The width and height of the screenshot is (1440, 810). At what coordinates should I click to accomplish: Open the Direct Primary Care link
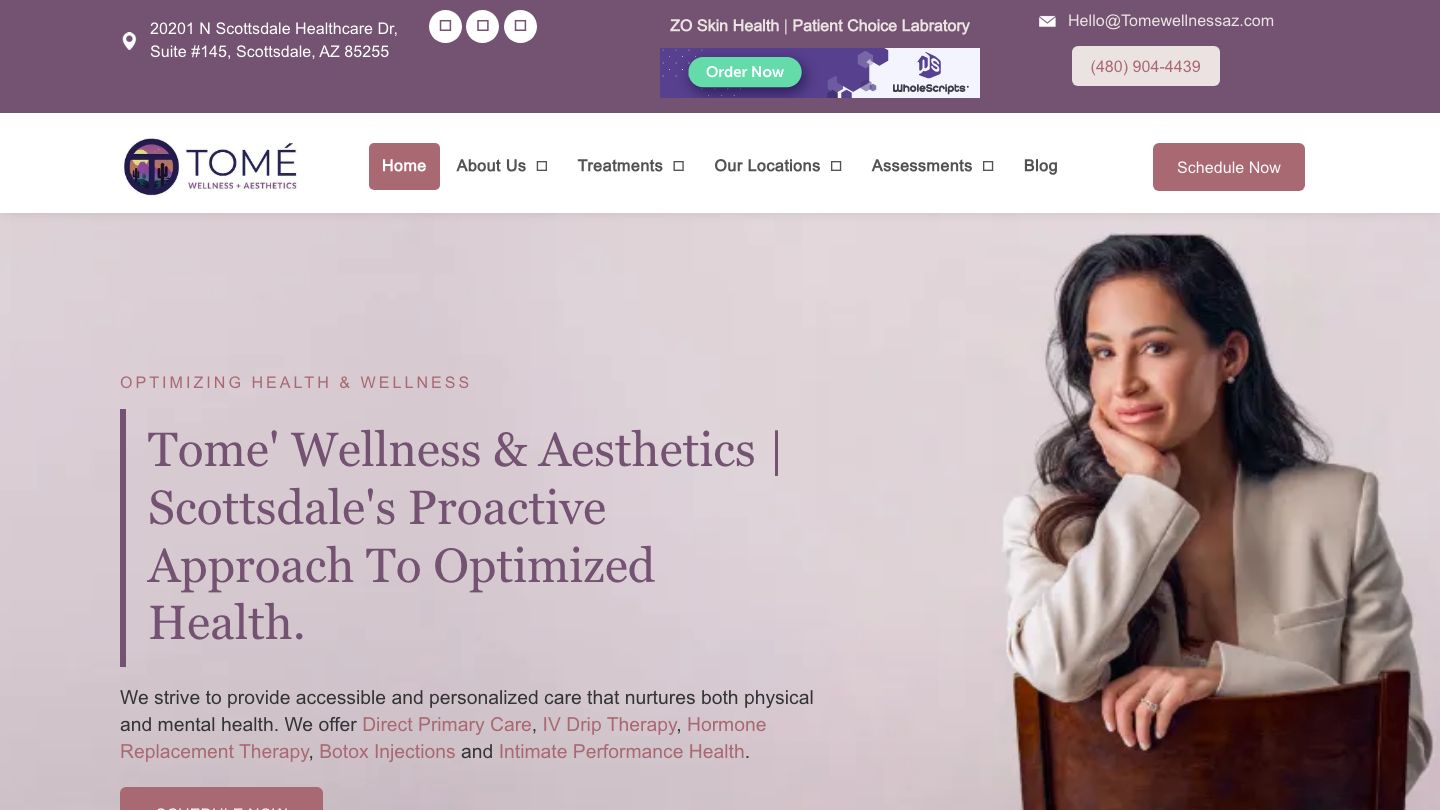447,725
